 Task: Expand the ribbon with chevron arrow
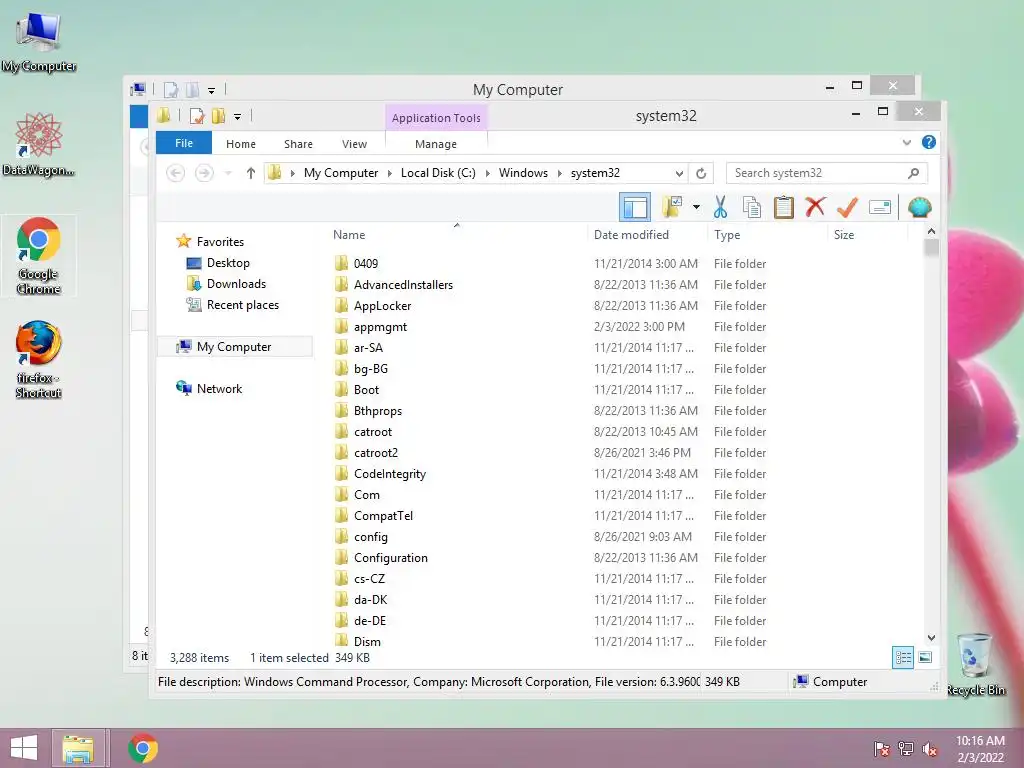tap(906, 142)
